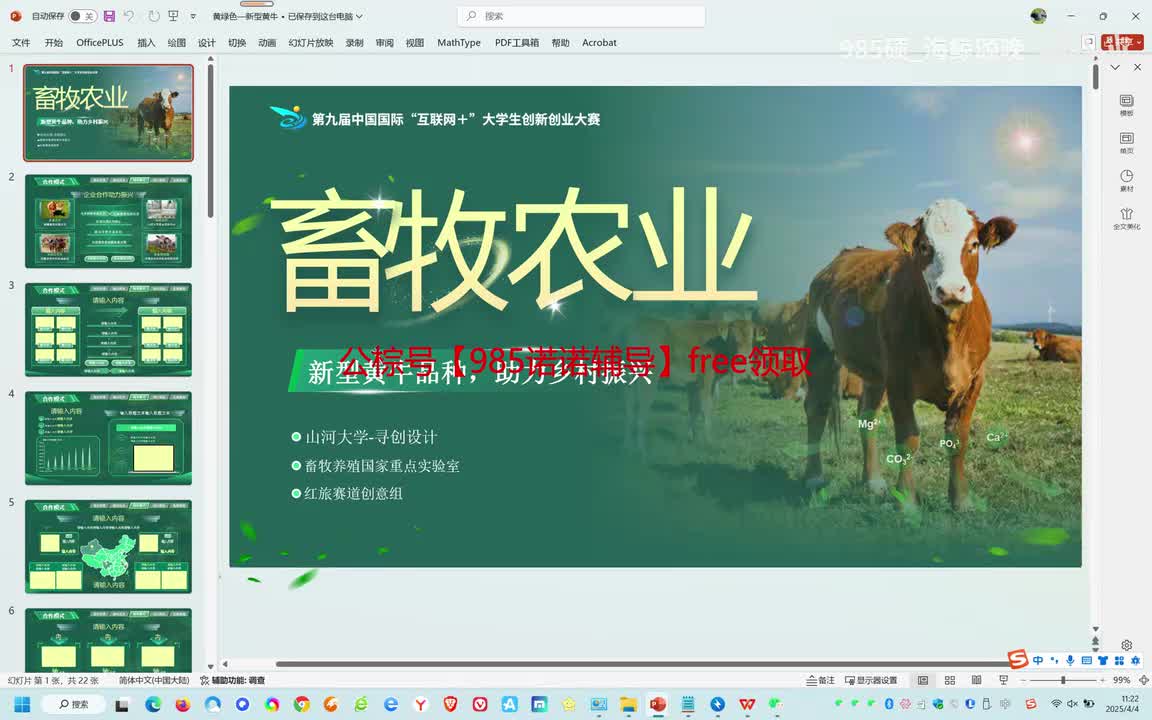Collapse the side pane with chevron
This screenshot has width=1152, height=720.
(x=1115, y=67)
